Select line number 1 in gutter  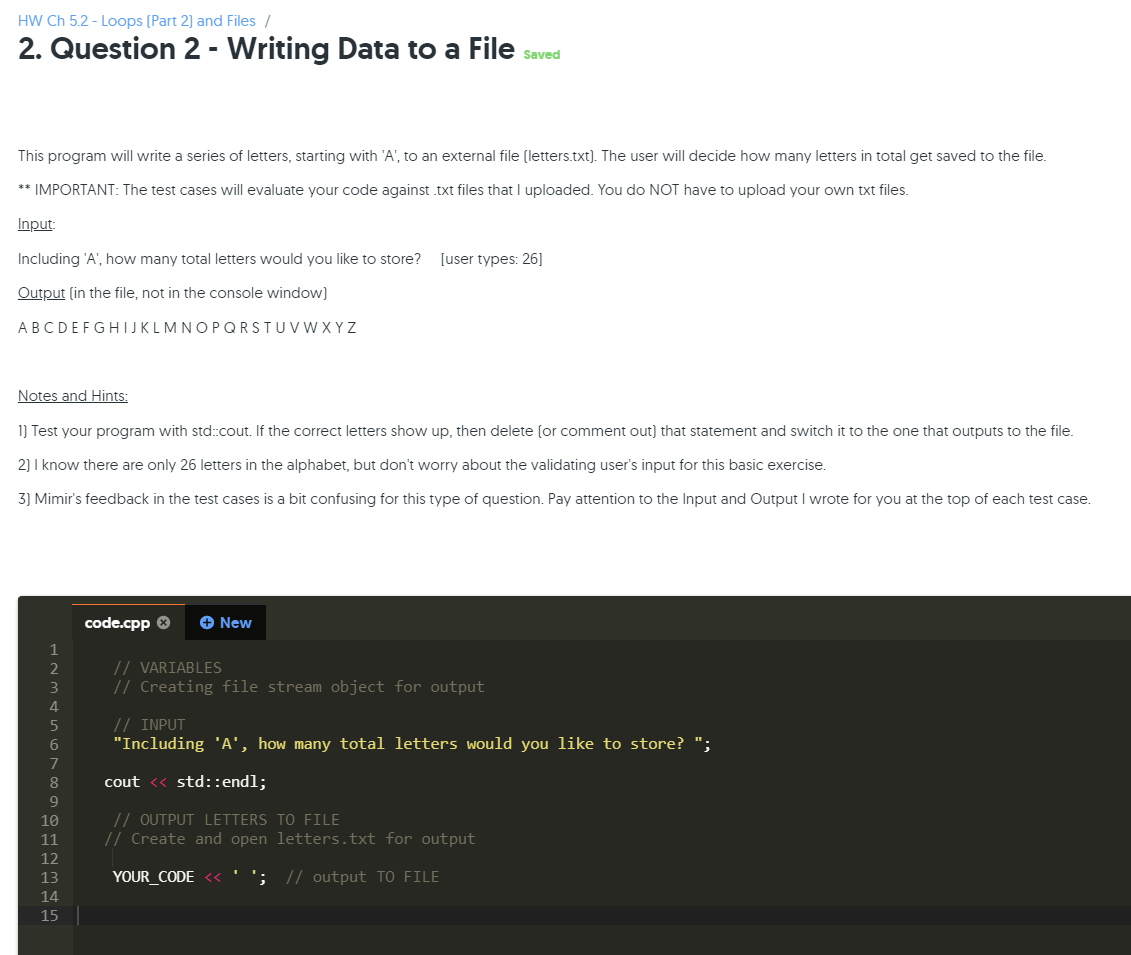tap(53, 650)
